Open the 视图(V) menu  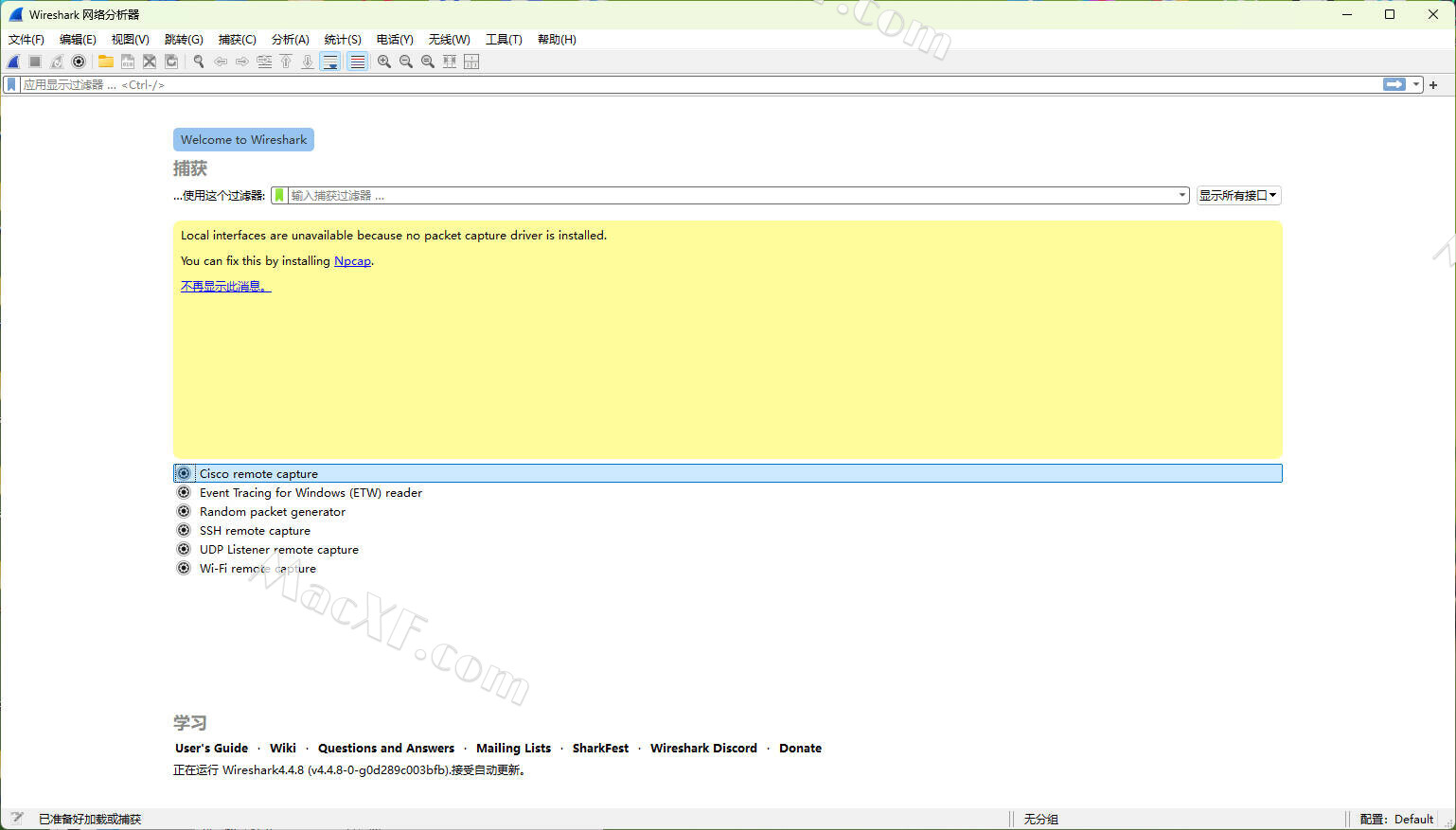point(131,39)
